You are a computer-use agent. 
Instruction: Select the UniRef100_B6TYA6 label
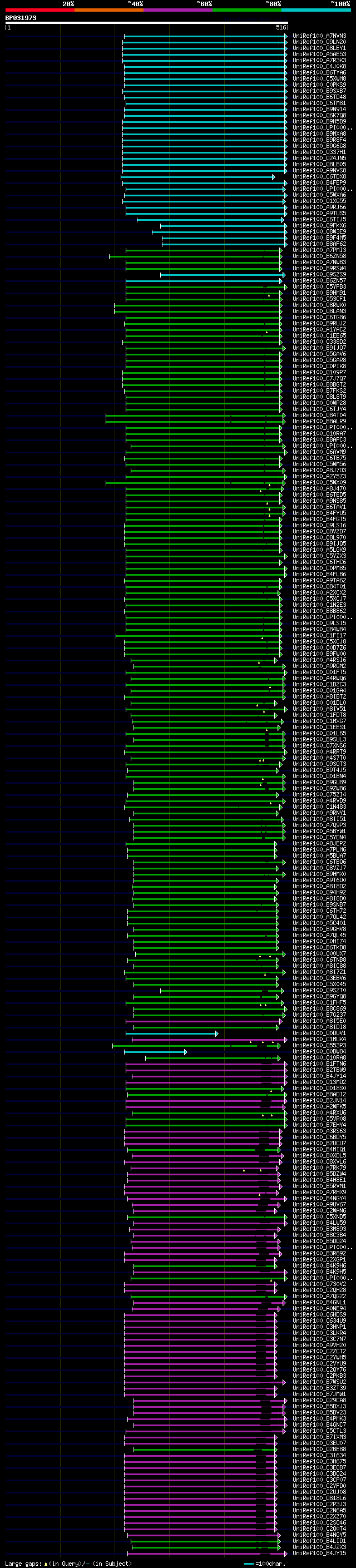click(x=319, y=72)
